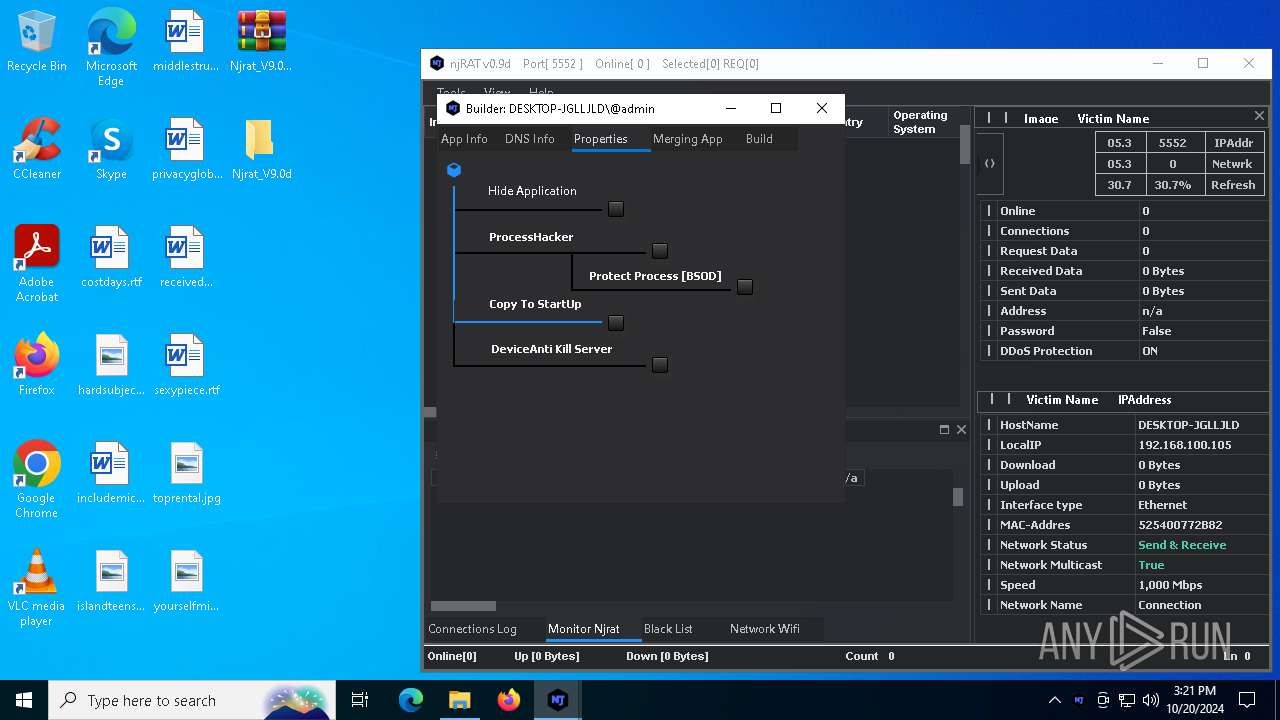This screenshot has height=720, width=1280.
Task: Click the Builder window title icon
Action: (x=453, y=108)
